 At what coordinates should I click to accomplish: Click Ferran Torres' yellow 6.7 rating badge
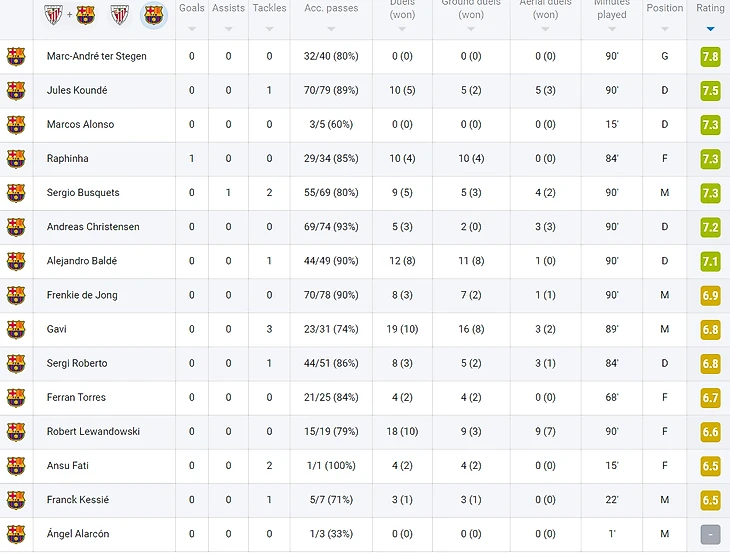710,397
